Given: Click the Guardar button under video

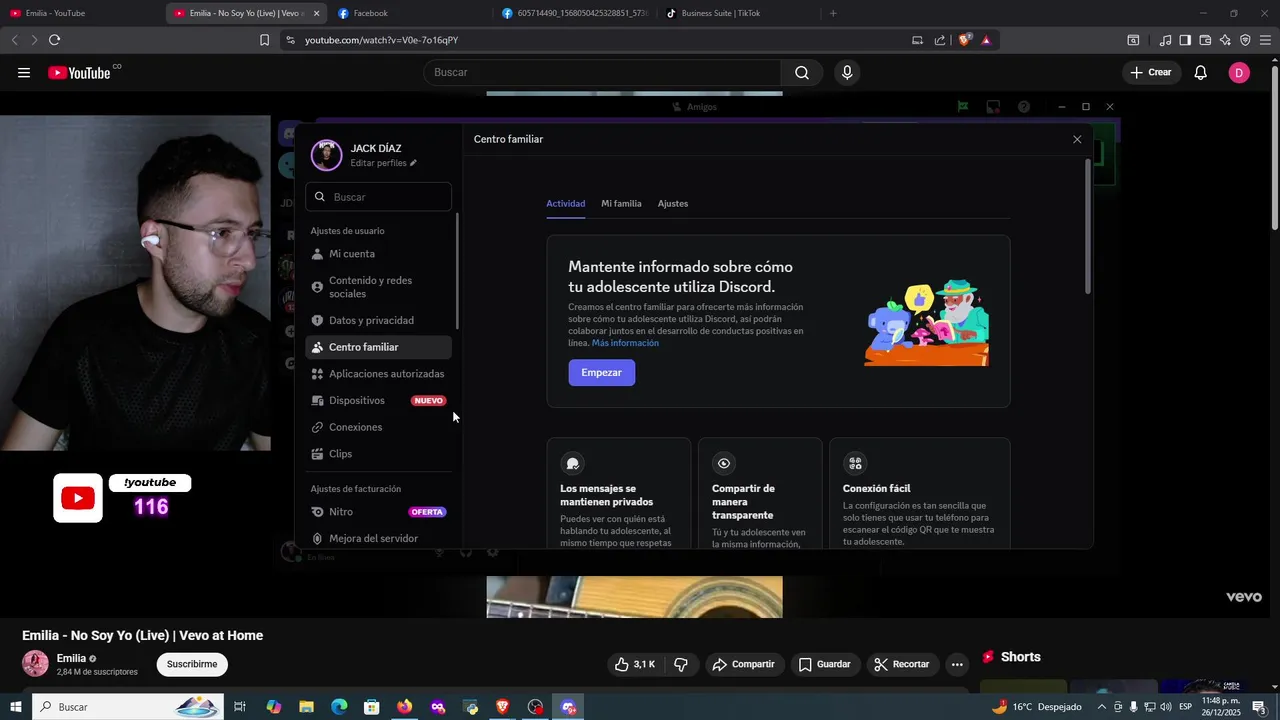Looking at the screenshot, I should tap(825, 664).
